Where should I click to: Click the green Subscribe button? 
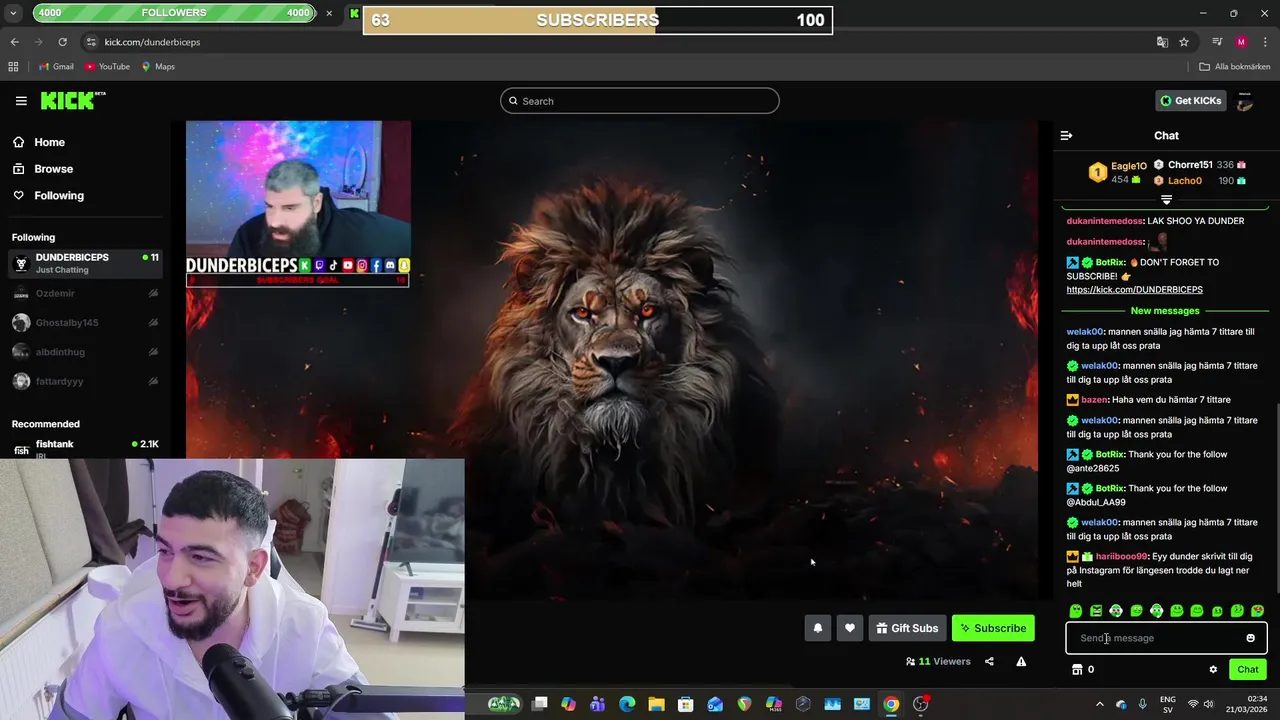(993, 628)
